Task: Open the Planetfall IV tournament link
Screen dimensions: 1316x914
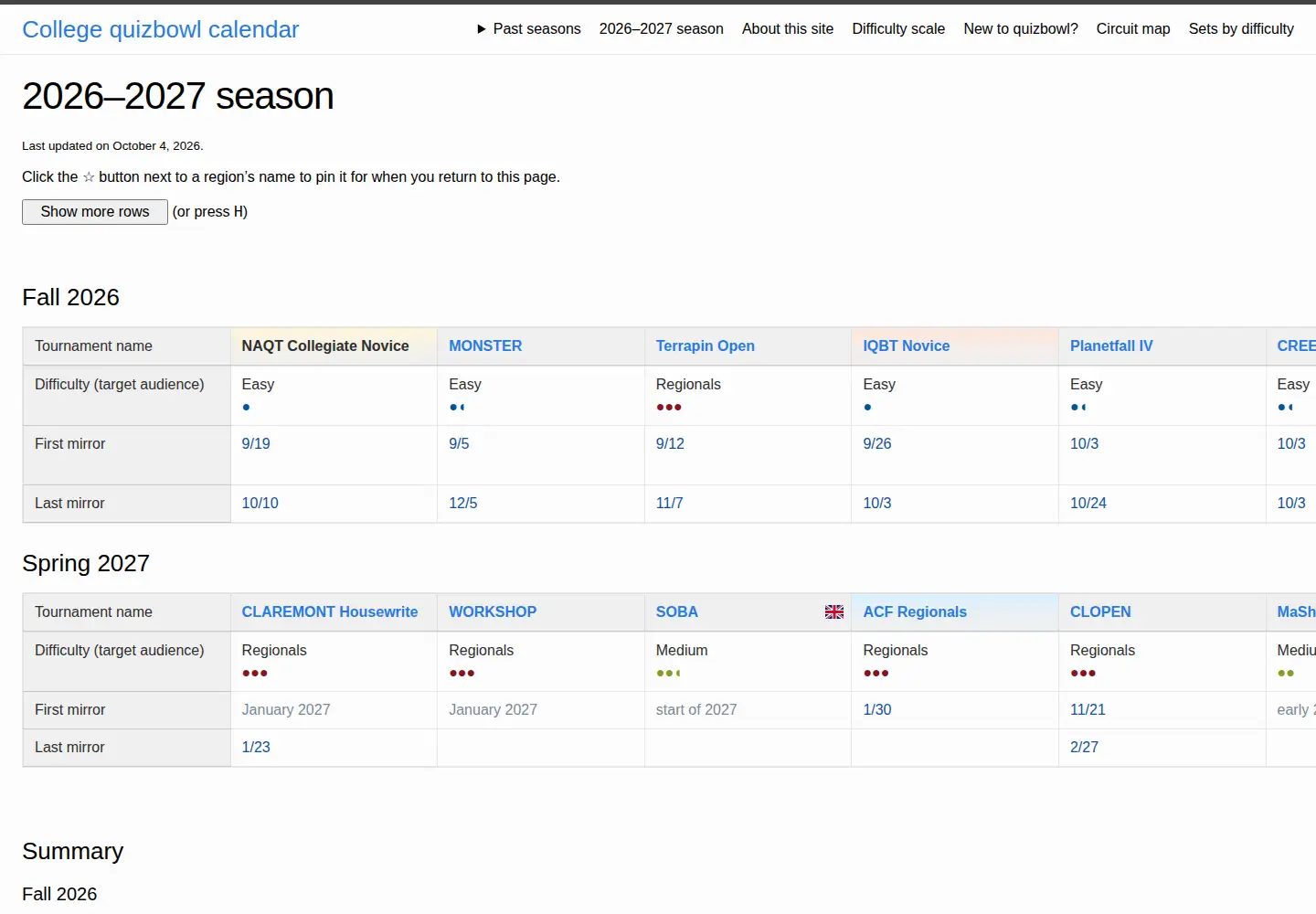Action: tap(1111, 346)
